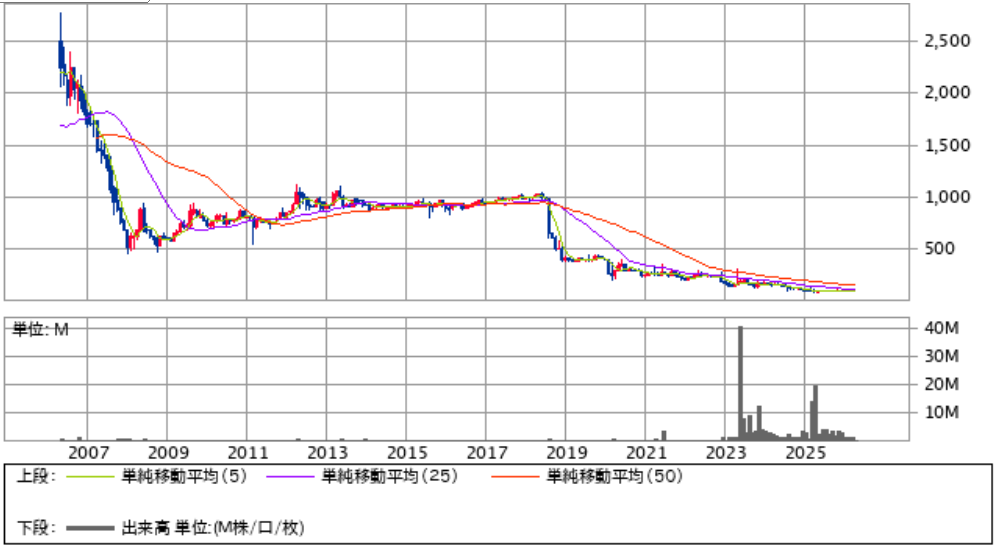Select the 2025 year label on the time axis
The width and height of the screenshot is (995, 551).
point(806,452)
